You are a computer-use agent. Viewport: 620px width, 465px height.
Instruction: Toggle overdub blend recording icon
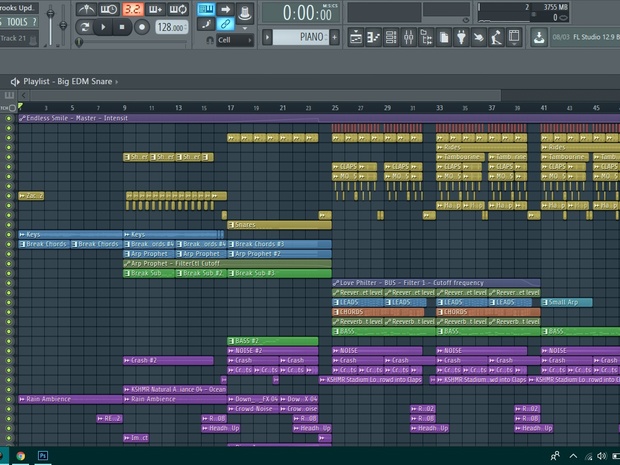[x=155, y=9]
